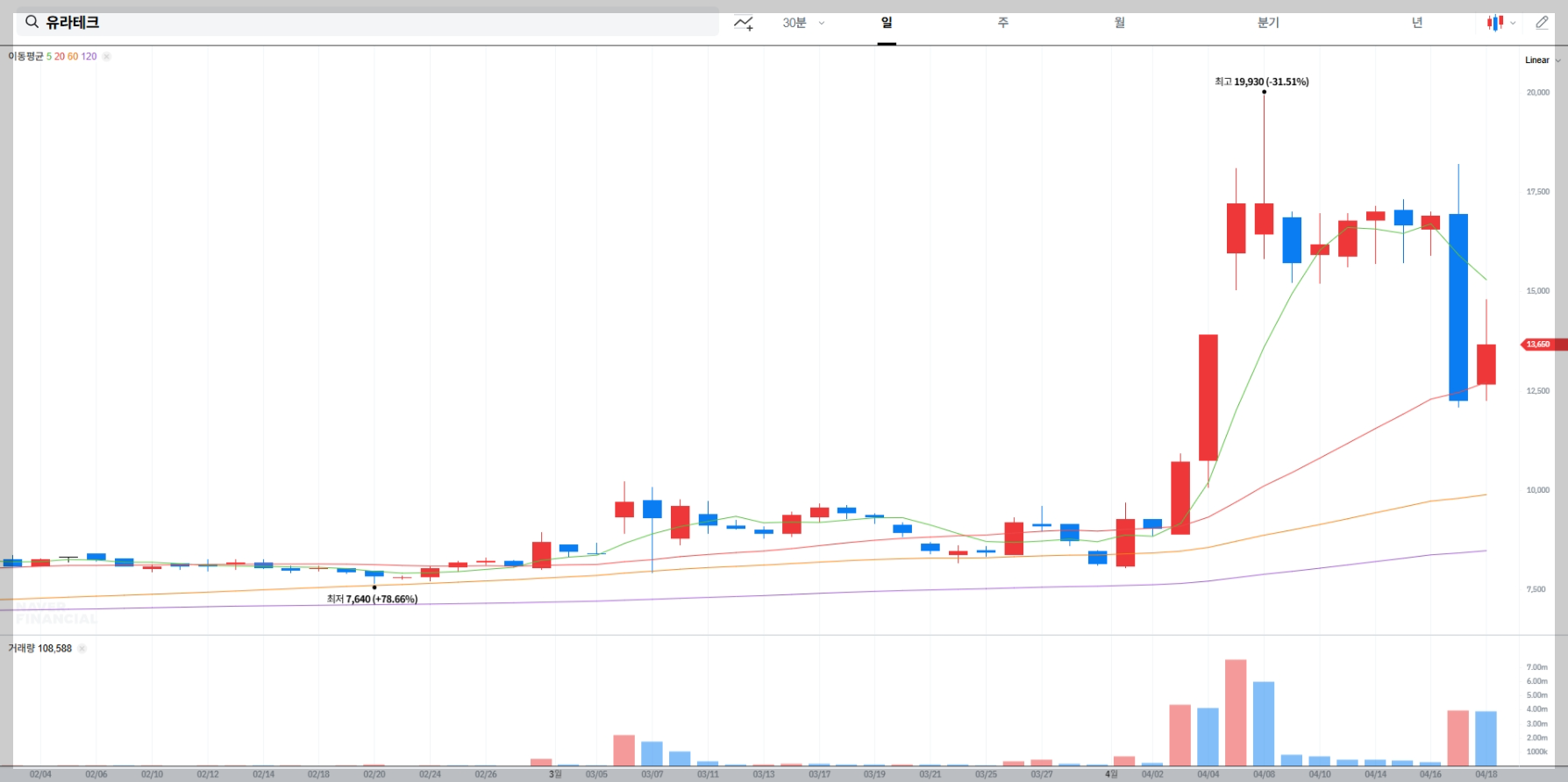This screenshot has width=1568, height=782.
Task: Open the candlestick chart type selector
Action: pyautogui.click(x=1500, y=23)
